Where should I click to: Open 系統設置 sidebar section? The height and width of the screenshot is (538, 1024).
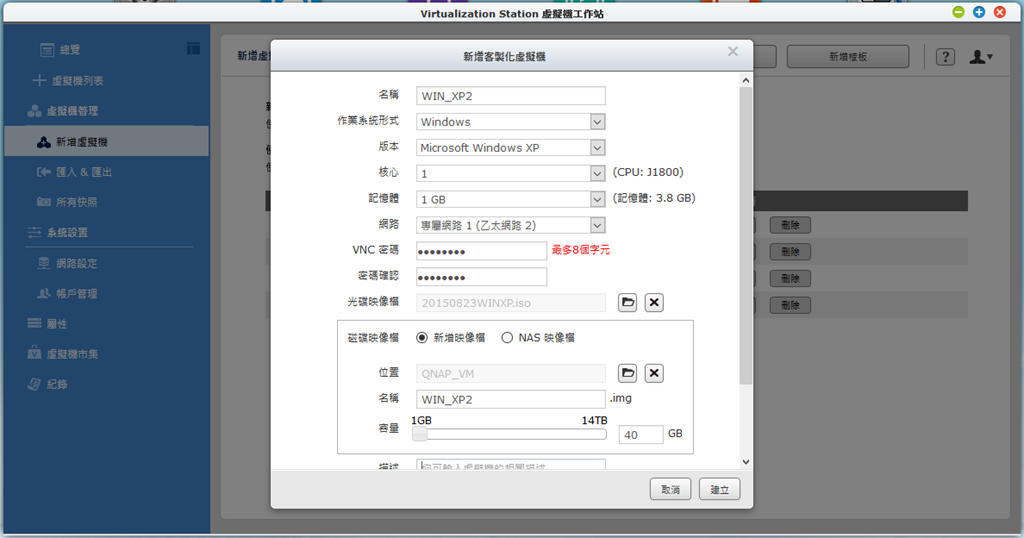pyautogui.click(x=67, y=232)
